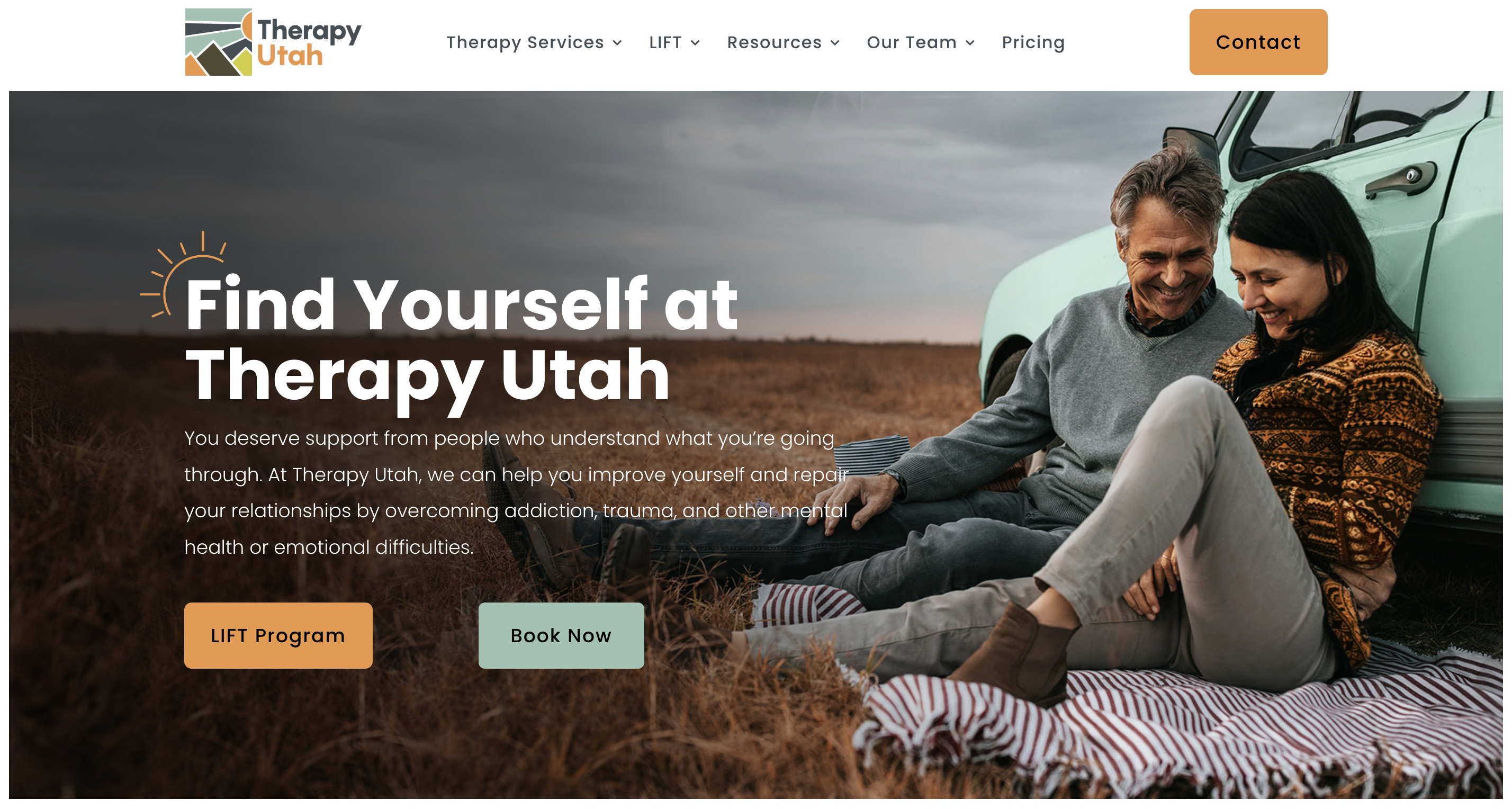Viewport: 1512px width, 809px height.
Task: Click the LIFT Program button
Action: [x=278, y=635]
